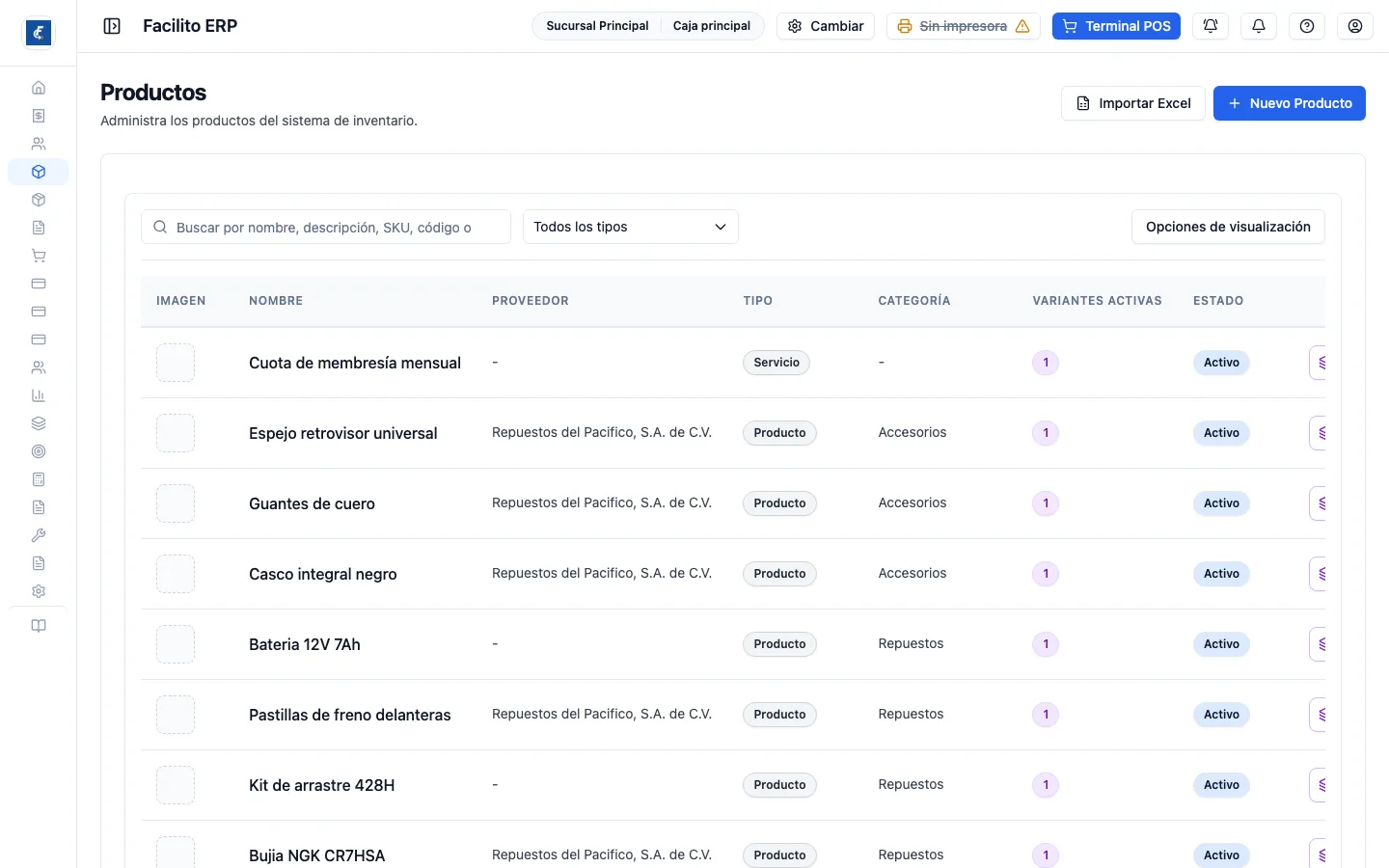This screenshot has height=868, width=1389.
Task: Select the highlighted blue cube products icon
Action: coord(39,172)
